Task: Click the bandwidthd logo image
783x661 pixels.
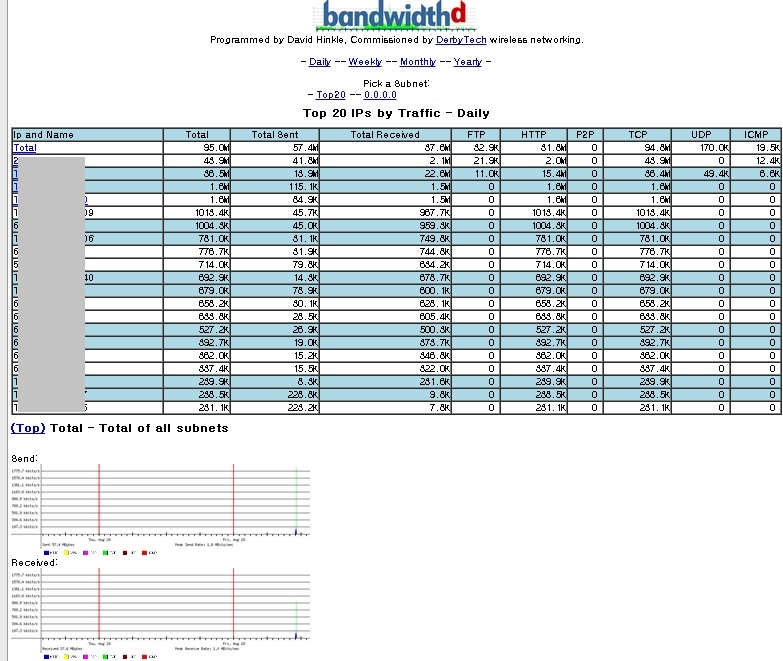Action: coord(396,15)
